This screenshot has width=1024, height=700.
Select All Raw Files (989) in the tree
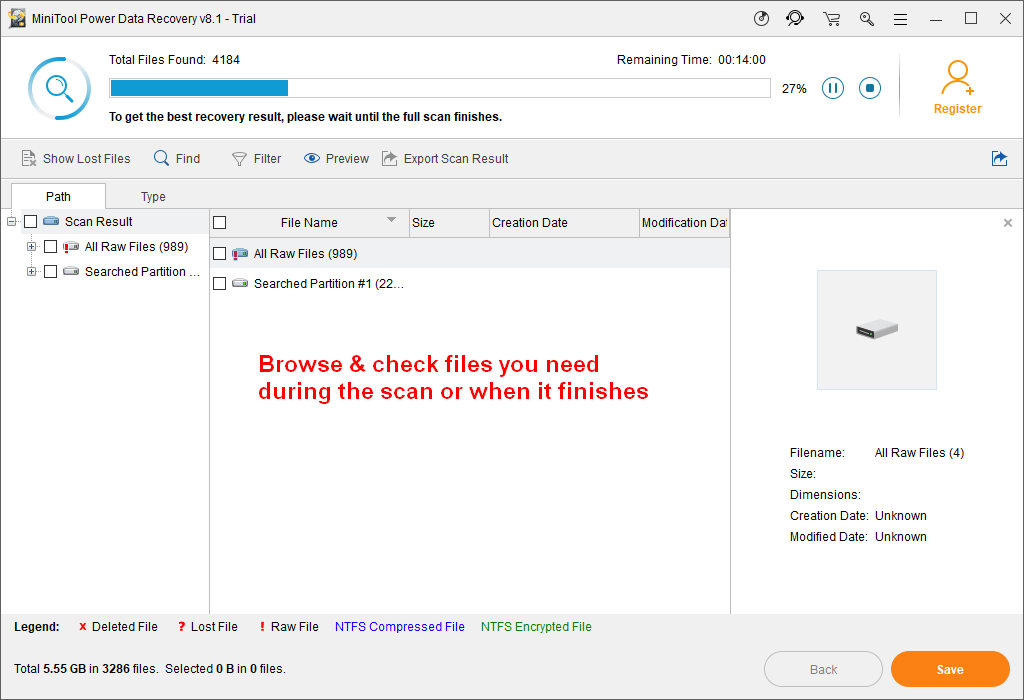pyautogui.click(x=136, y=247)
